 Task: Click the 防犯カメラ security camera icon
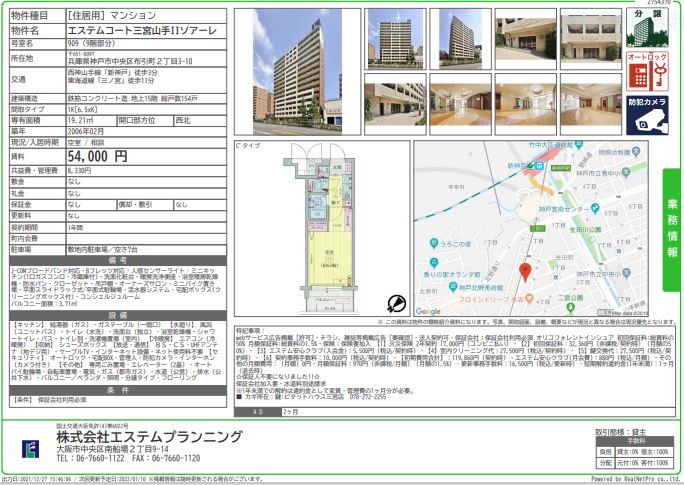click(647, 115)
